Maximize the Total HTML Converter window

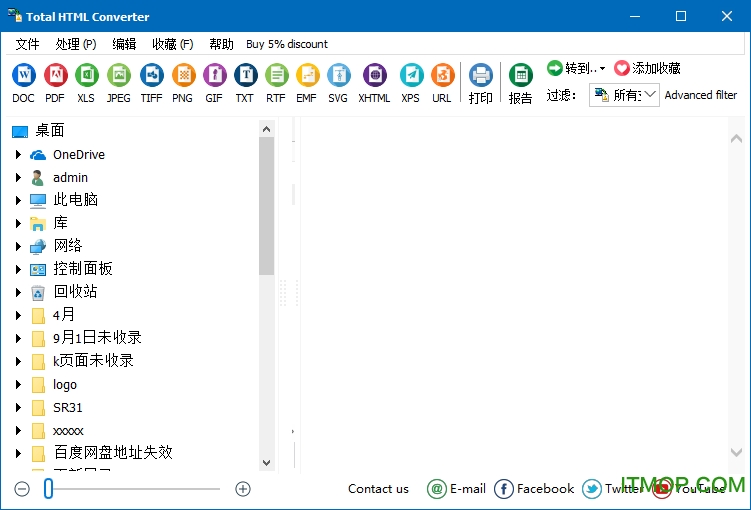click(681, 16)
